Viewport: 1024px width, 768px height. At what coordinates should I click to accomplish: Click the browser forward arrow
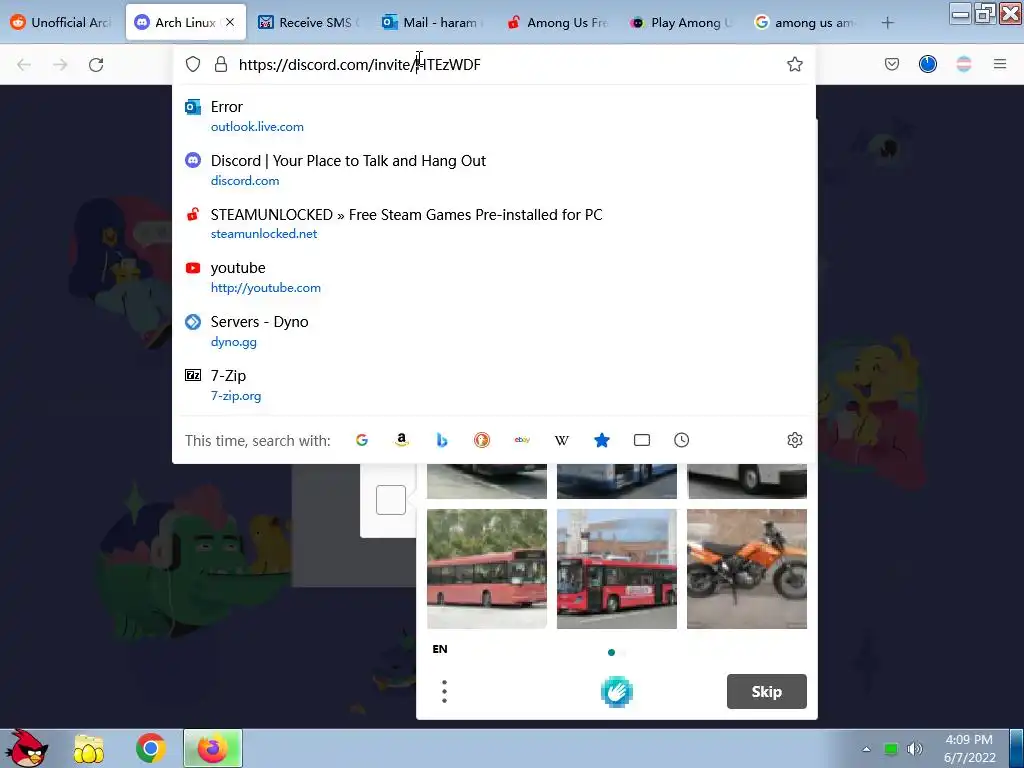point(60,64)
